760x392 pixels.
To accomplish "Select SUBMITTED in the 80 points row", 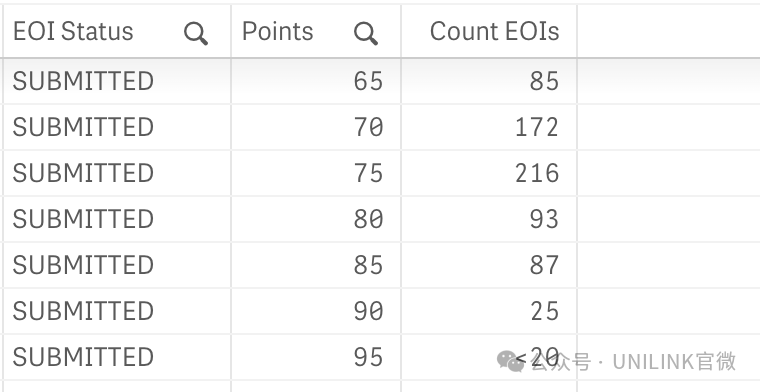I will 83,219.
